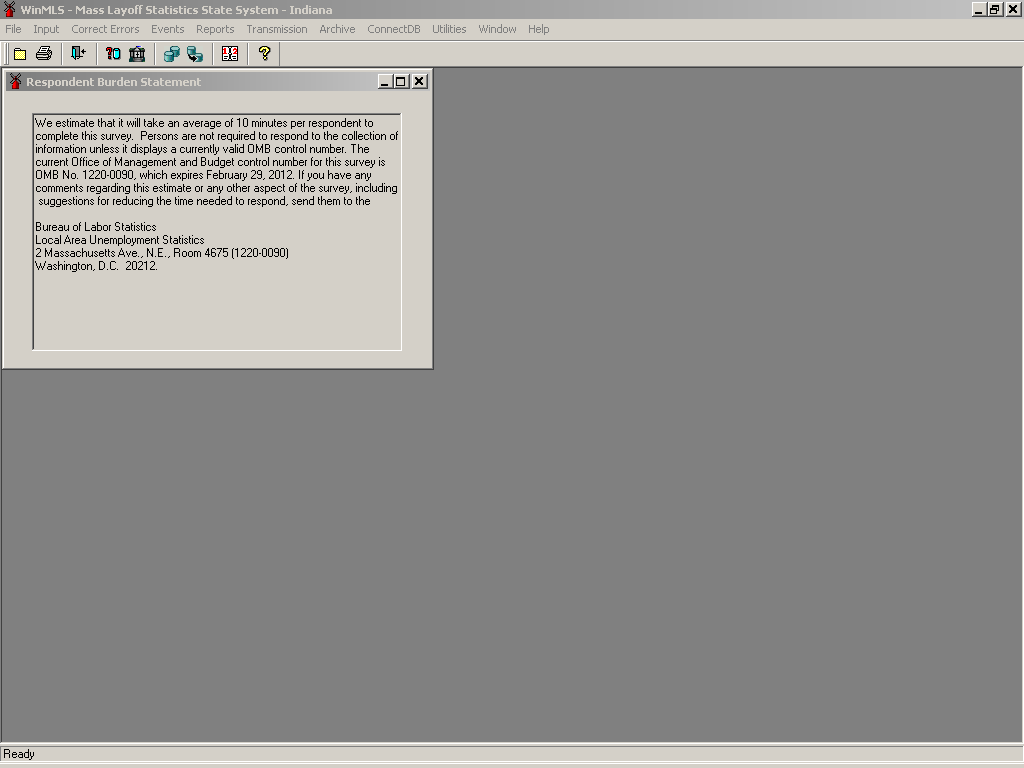Click the red numbered calendar icon
Screen dimensions: 1024x768
click(x=230, y=54)
